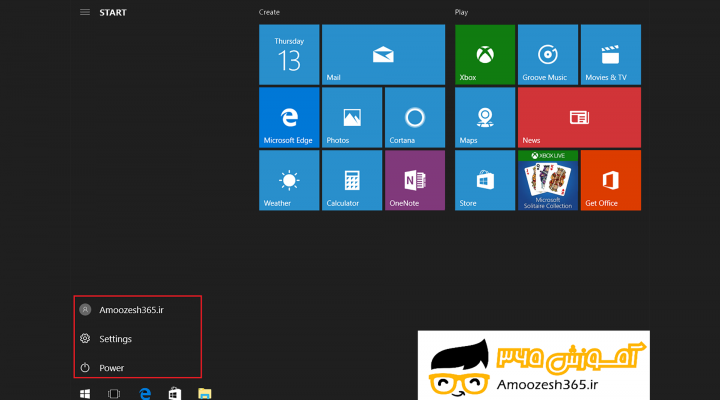Open the Calendar tile showing Thursday 13
The height and width of the screenshot is (400, 720).
point(289,55)
